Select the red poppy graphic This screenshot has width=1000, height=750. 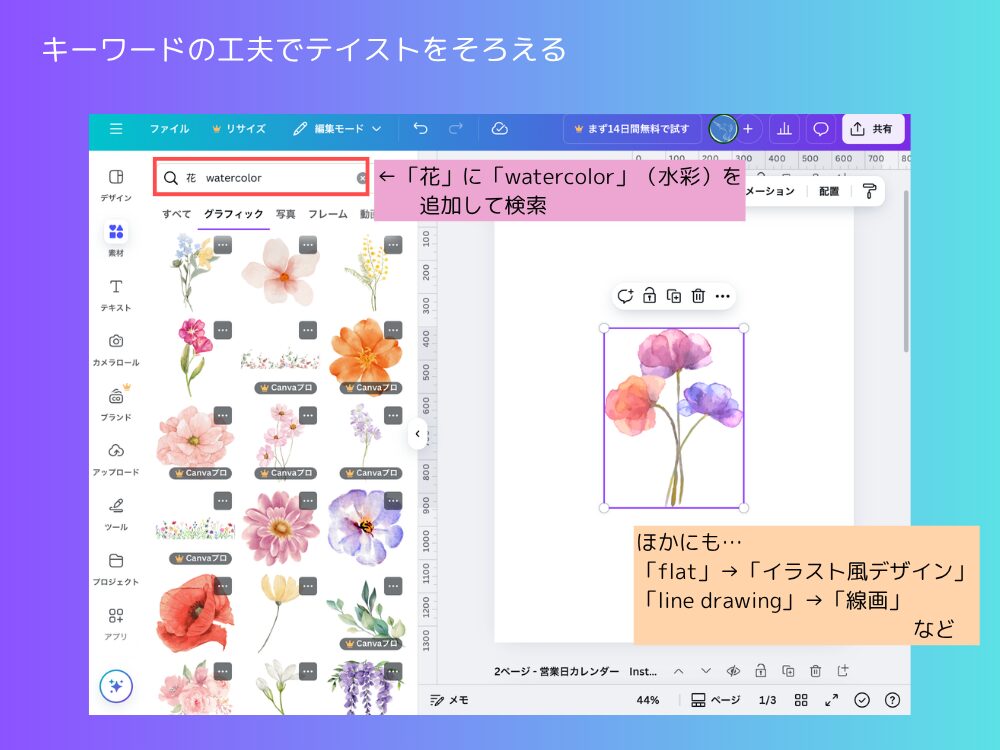pyautogui.click(x=195, y=612)
